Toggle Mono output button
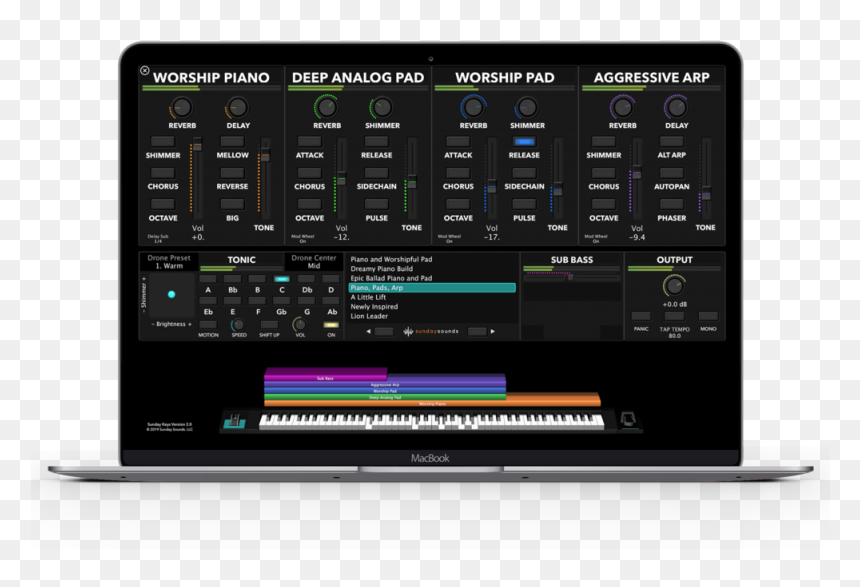860x587 pixels. click(708, 317)
